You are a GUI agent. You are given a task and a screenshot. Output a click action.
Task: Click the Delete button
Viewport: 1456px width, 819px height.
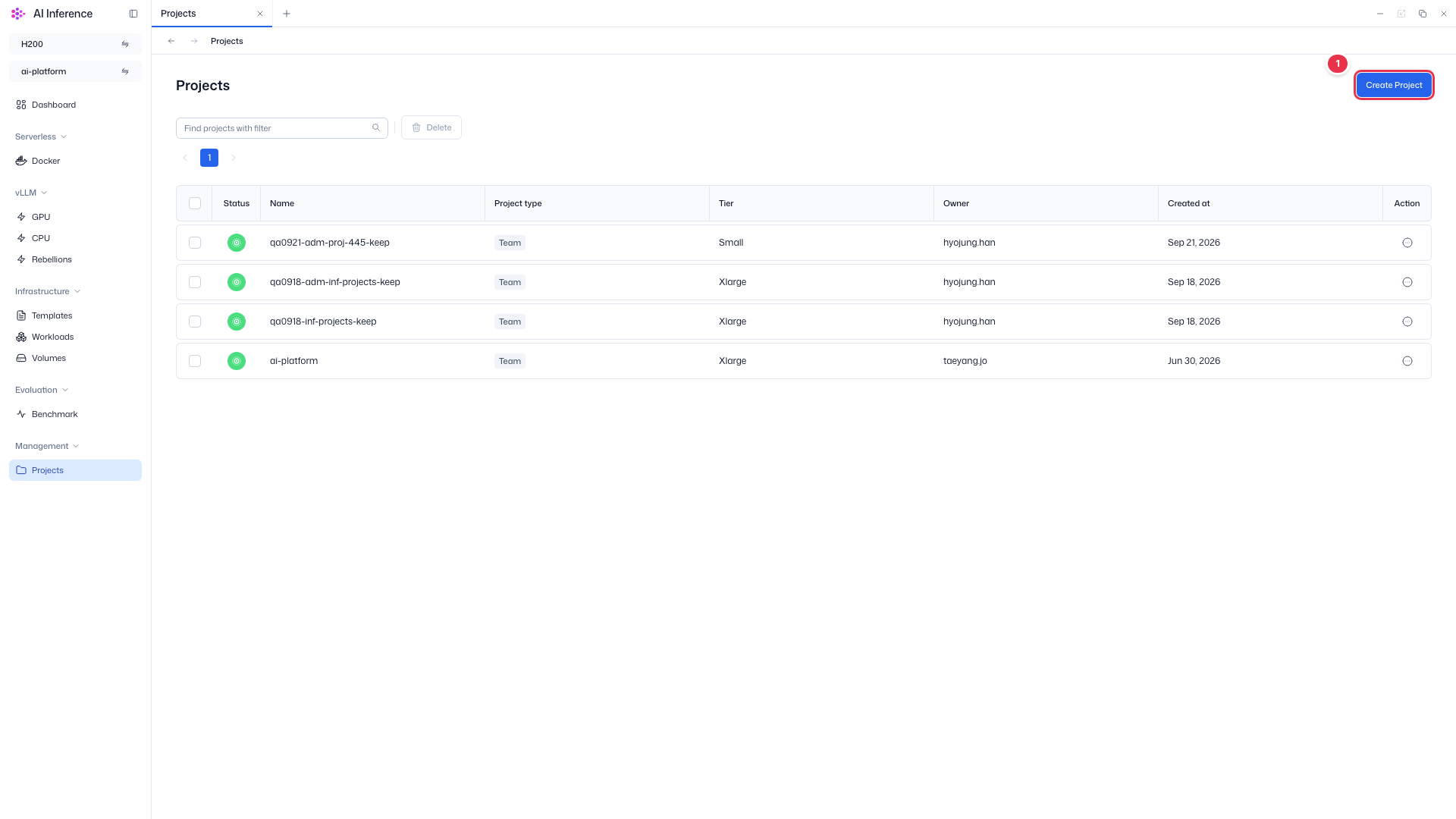click(431, 127)
